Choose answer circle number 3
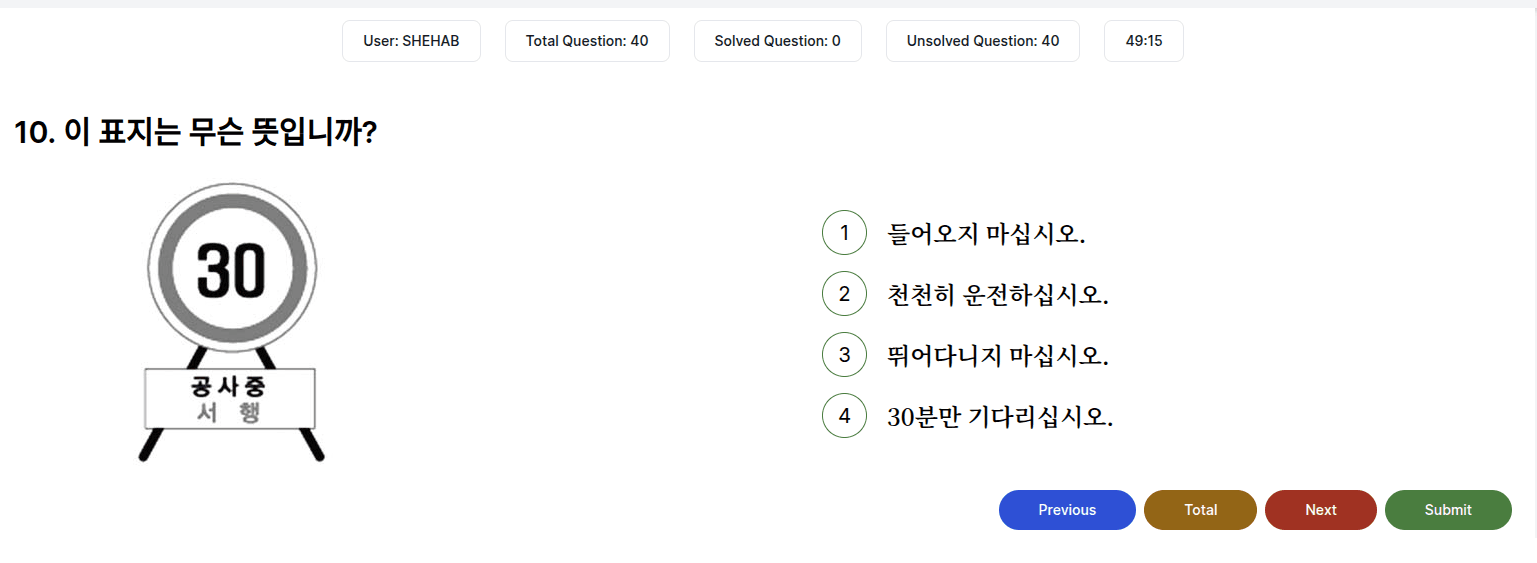Image resolution: width=1537 pixels, height=563 pixels. (844, 355)
